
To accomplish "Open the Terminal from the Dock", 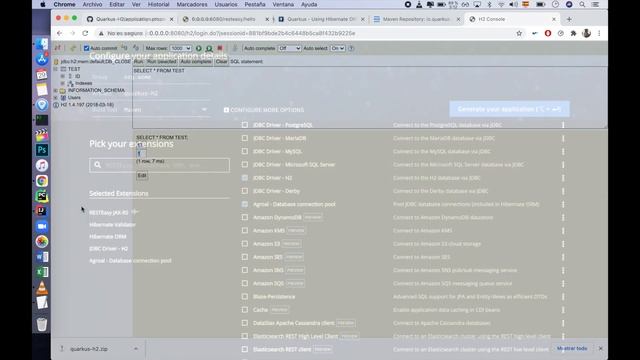I will pos(42,120).
